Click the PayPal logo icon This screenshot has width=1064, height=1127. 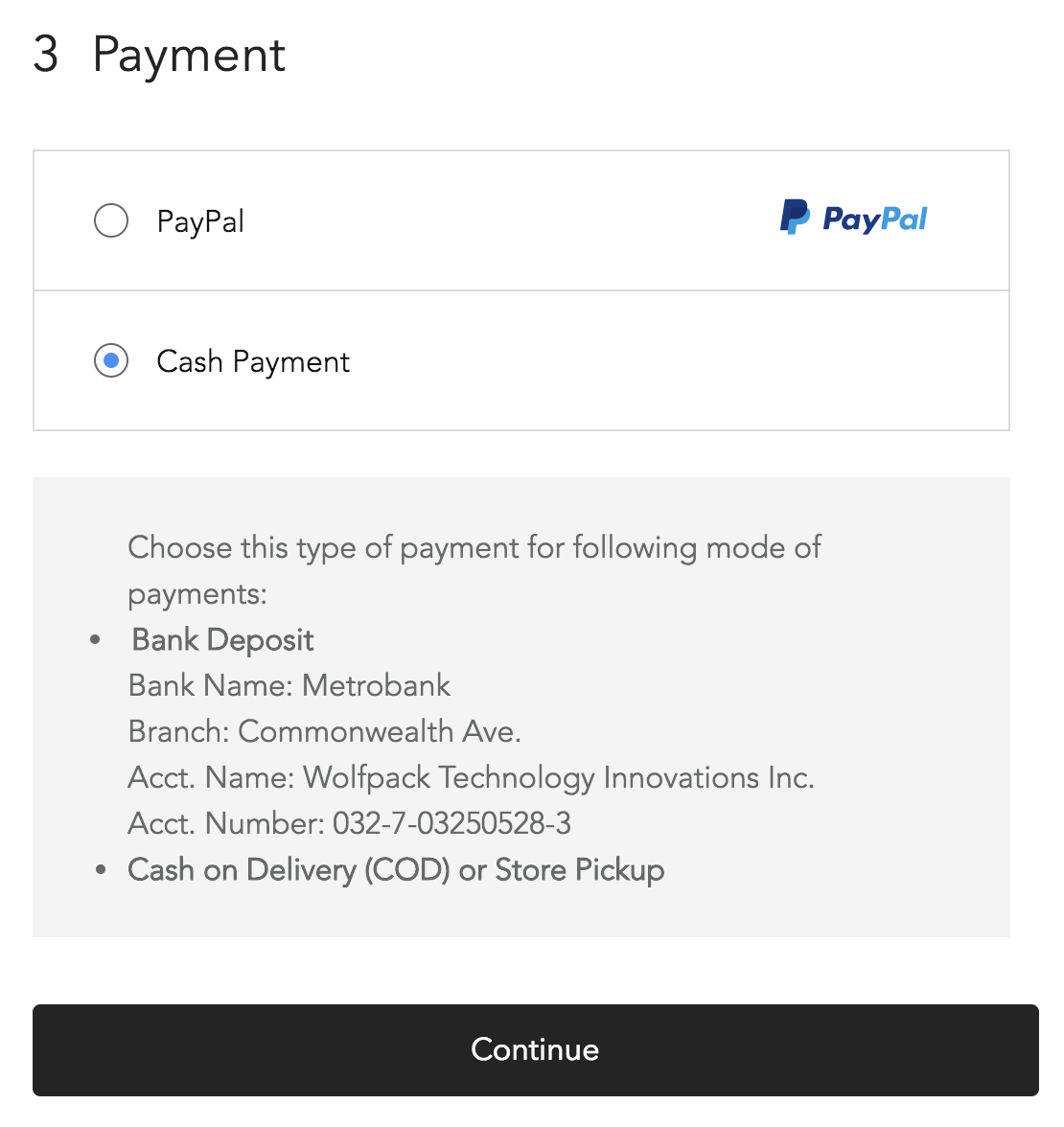click(853, 217)
